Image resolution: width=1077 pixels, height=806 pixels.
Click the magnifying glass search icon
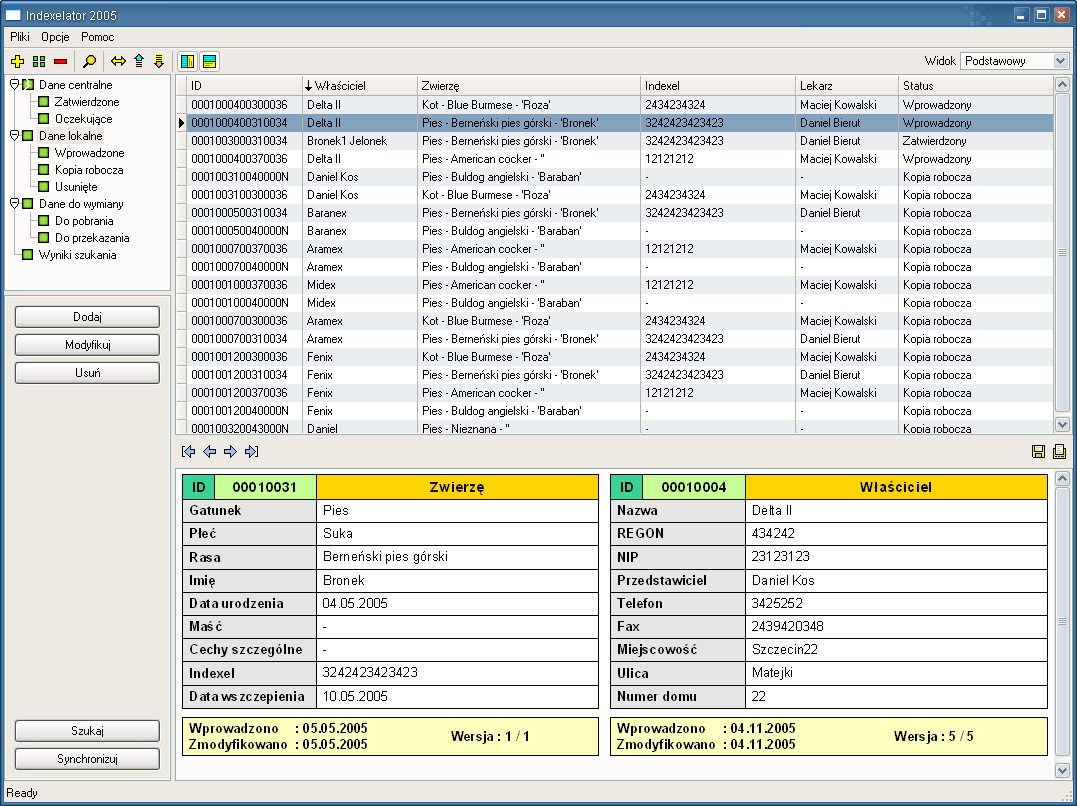click(x=89, y=61)
